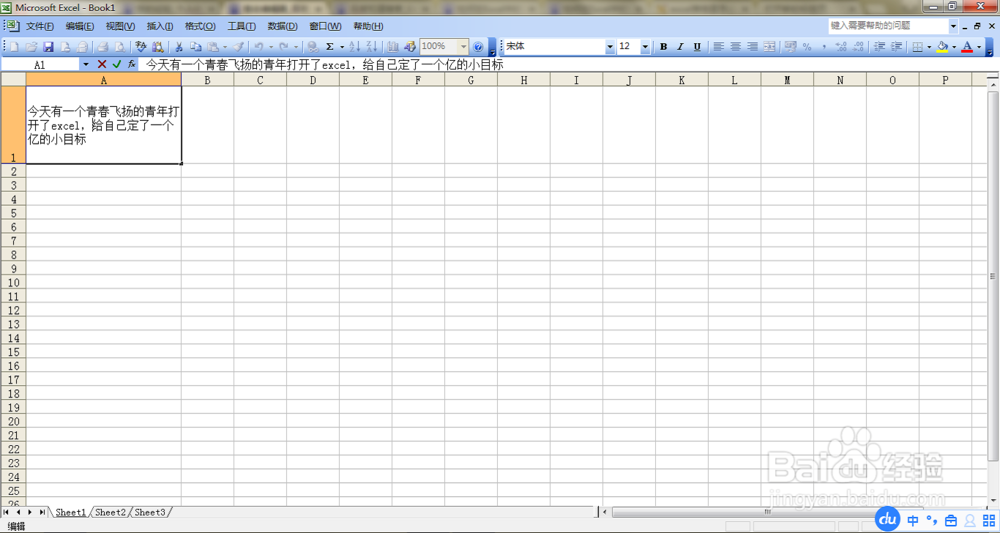Open the 编辑(E) menu
The image size is (1000, 533).
80,26
